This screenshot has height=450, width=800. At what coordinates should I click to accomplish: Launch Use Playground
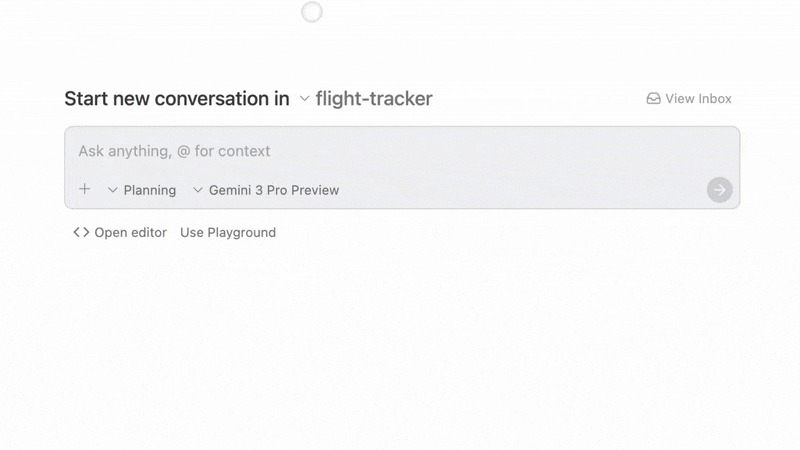[x=228, y=233]
